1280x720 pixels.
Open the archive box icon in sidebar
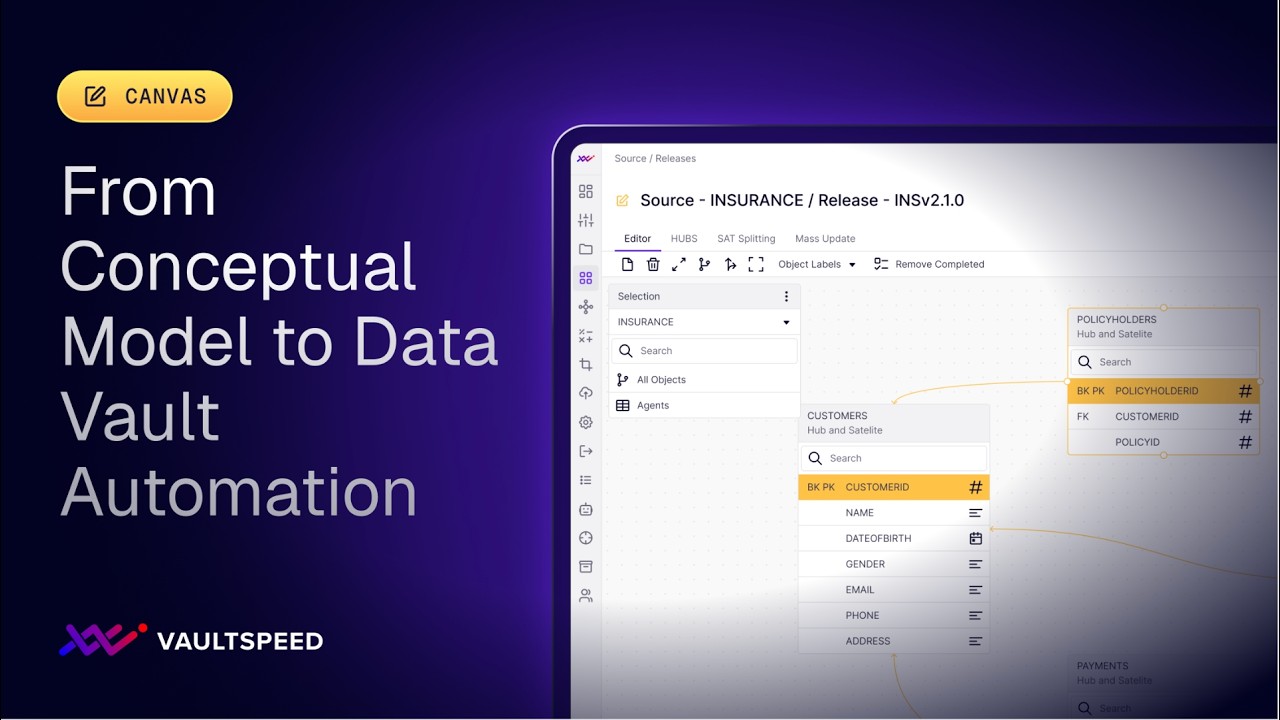click(x=586, y=566)
